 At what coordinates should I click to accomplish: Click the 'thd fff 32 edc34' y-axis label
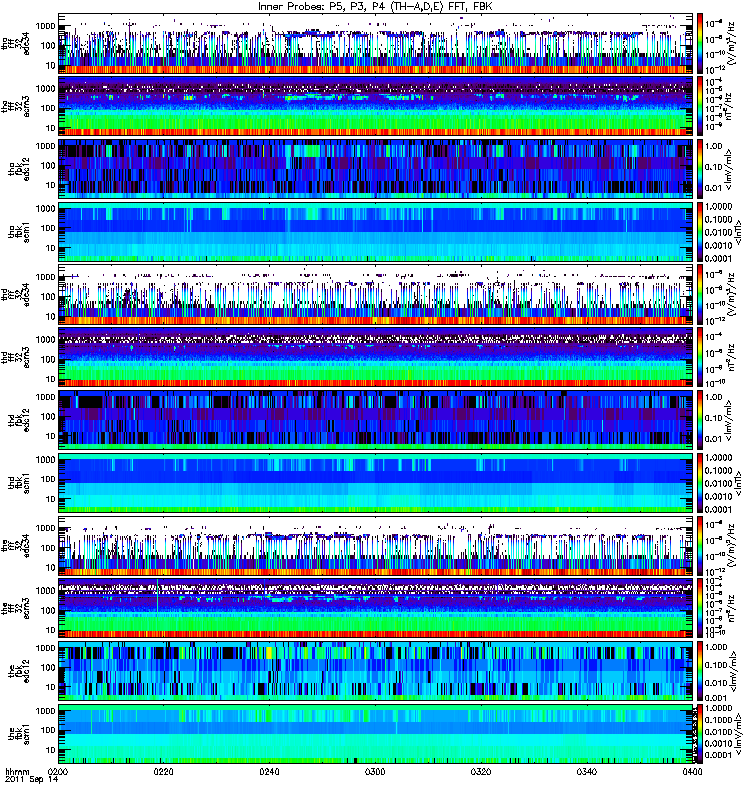(16, 295)
